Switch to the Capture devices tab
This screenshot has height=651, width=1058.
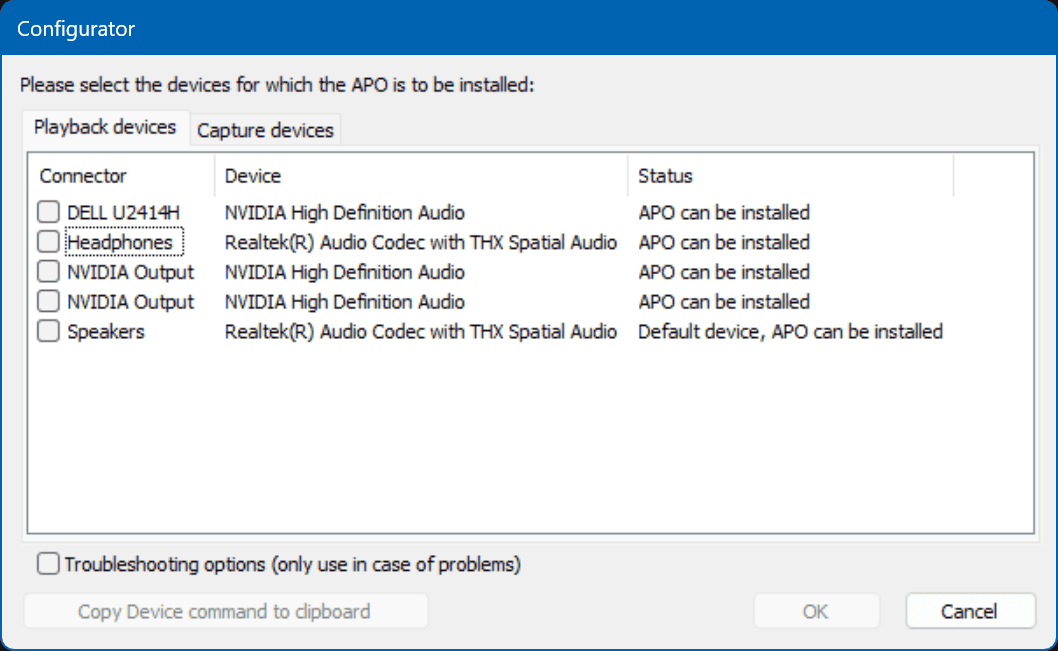click(265, 130)
